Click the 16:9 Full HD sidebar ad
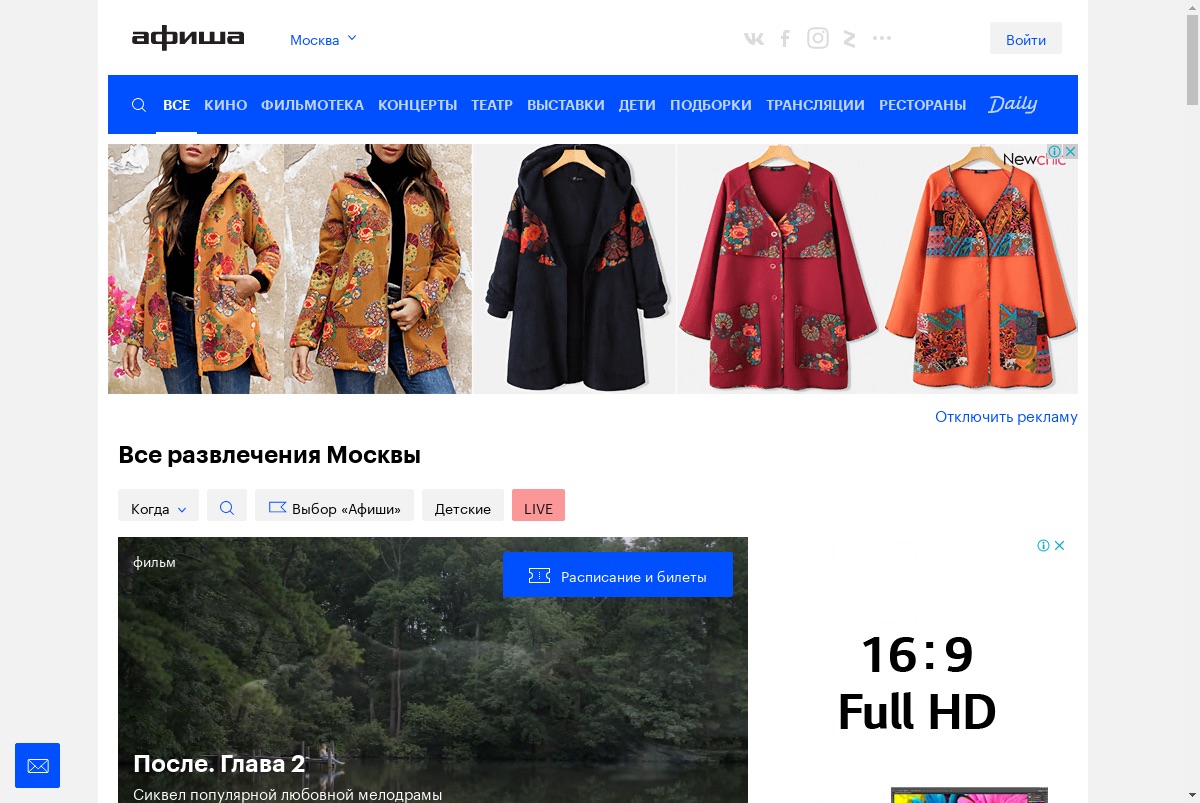This screenshot has height=803, width=1200. coord(918,670)
